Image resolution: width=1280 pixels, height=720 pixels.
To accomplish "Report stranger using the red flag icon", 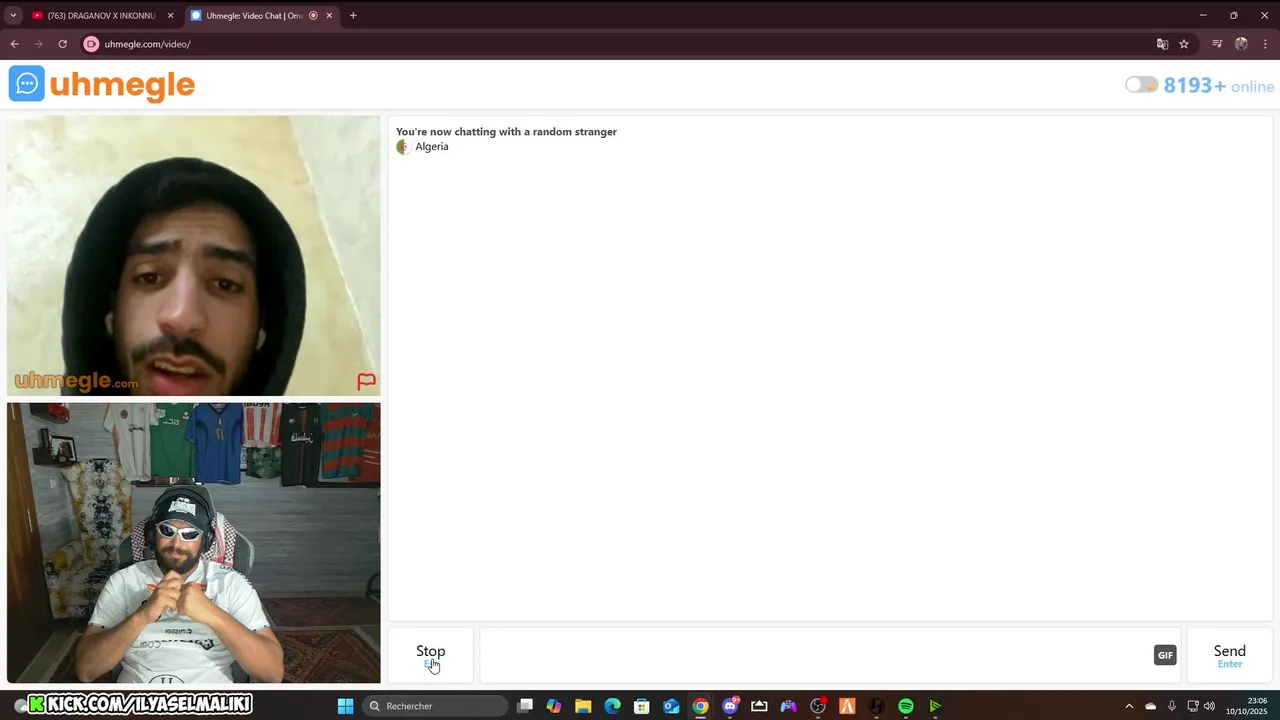I will pyautogui.click(x=366, y=381).
